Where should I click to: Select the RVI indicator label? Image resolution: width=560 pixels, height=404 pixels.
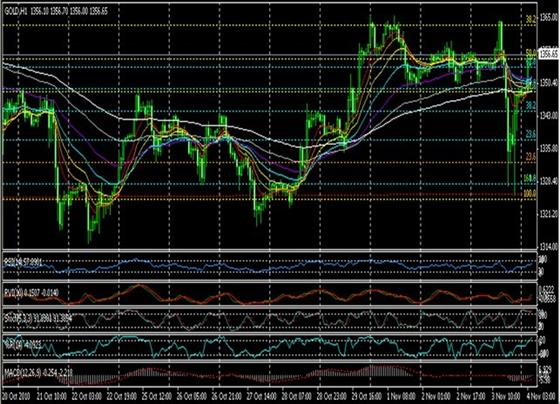tap(31, 293)
